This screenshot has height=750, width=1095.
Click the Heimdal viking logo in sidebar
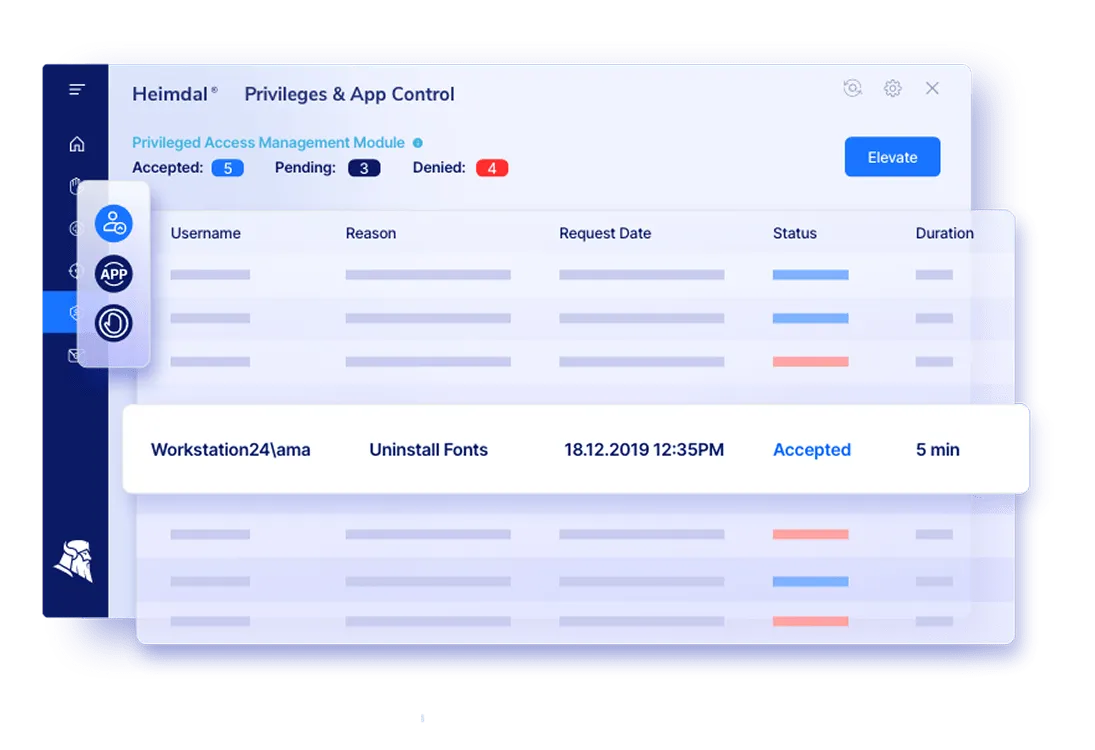pyautogui.click(x=75, y=560)
